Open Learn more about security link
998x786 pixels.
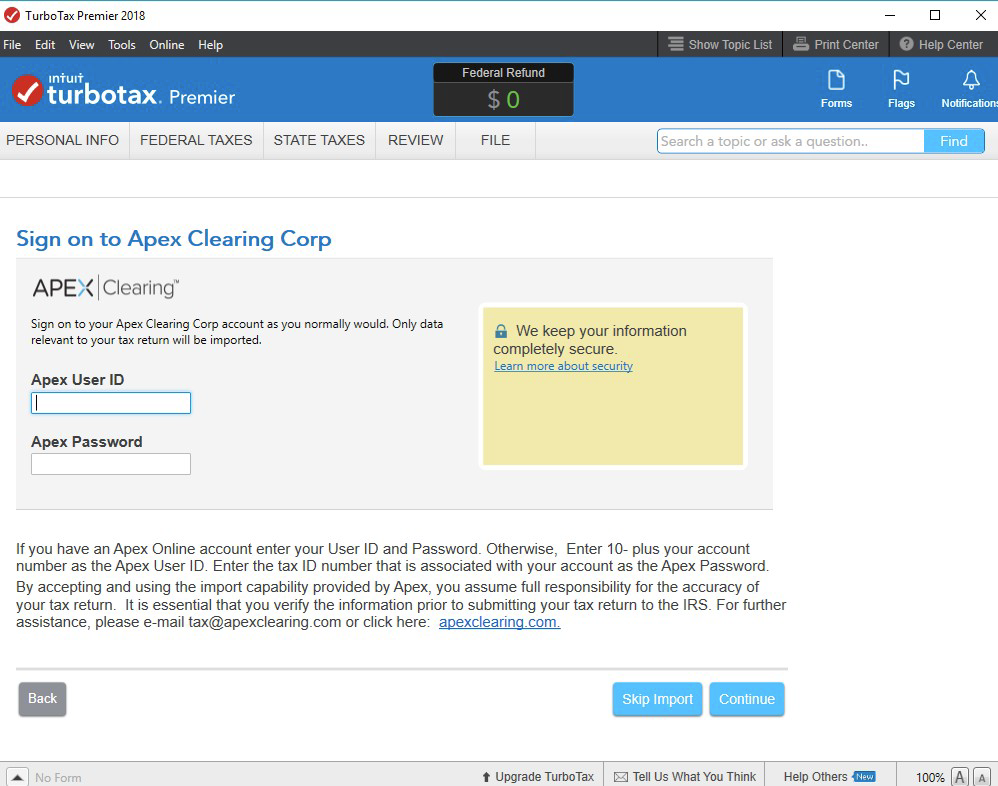pyautogui.click(x=563, y=366)
